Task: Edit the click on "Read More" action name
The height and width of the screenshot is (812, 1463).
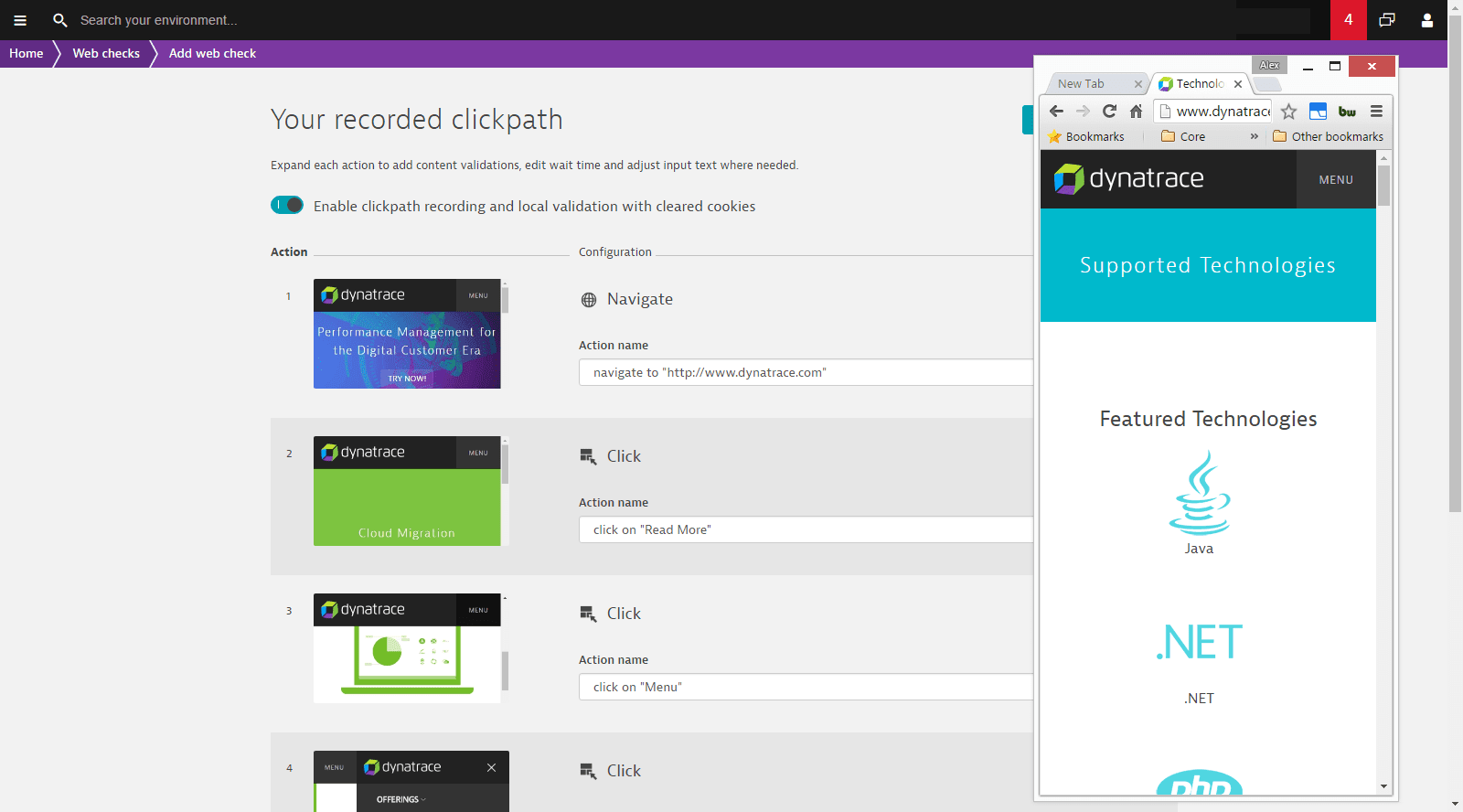Action: [x=806, y=529]
